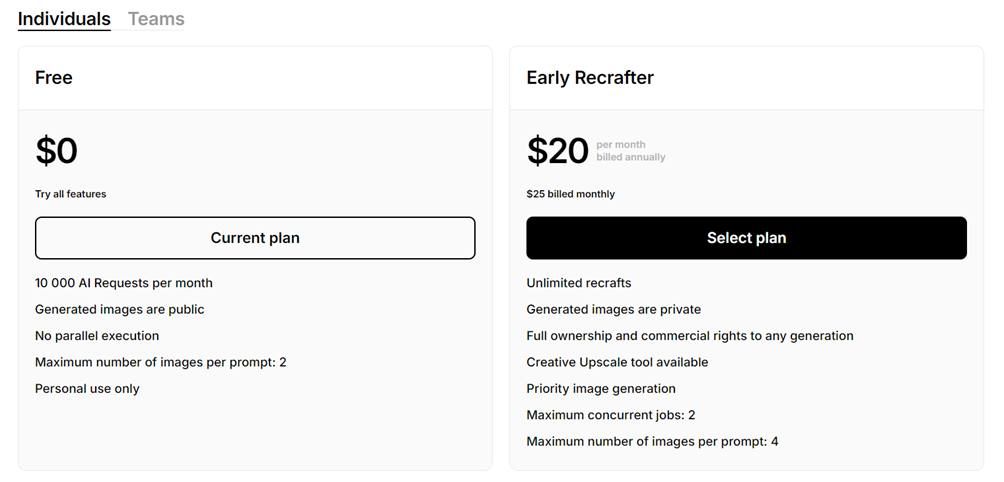
Task: Open the Teams pricing tab
Action: [156, 19]
